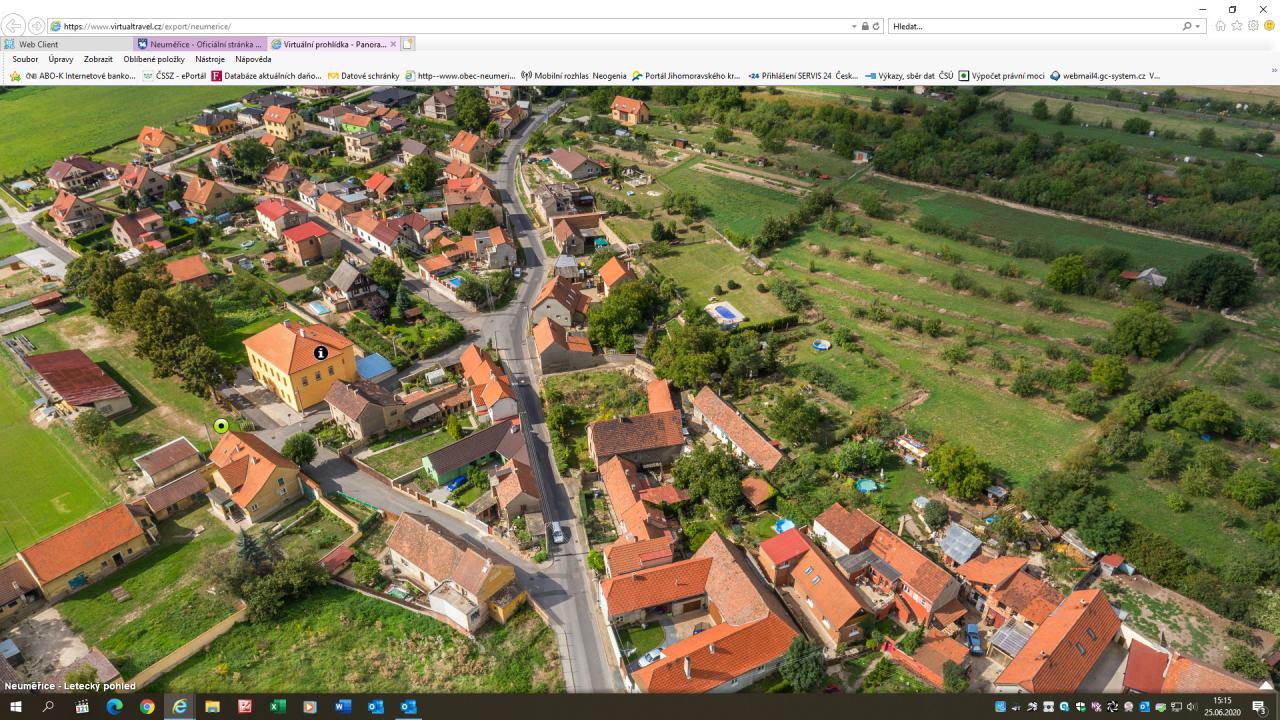This screenshot has height=720, width=1280.
Task: Click the browser Back arrow button
Action: pyautogui.click(x=15, y=26)
